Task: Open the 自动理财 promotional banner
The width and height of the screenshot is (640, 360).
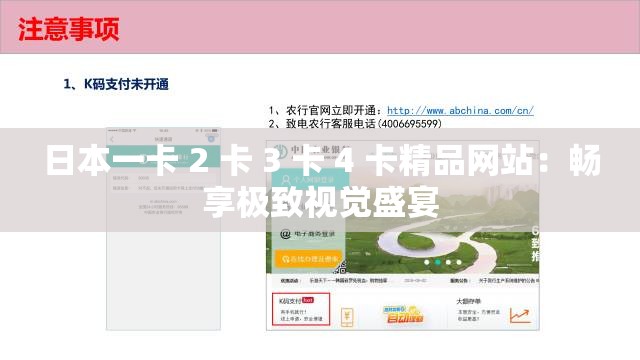Action: pyautogui.click(x=403, y=314)
